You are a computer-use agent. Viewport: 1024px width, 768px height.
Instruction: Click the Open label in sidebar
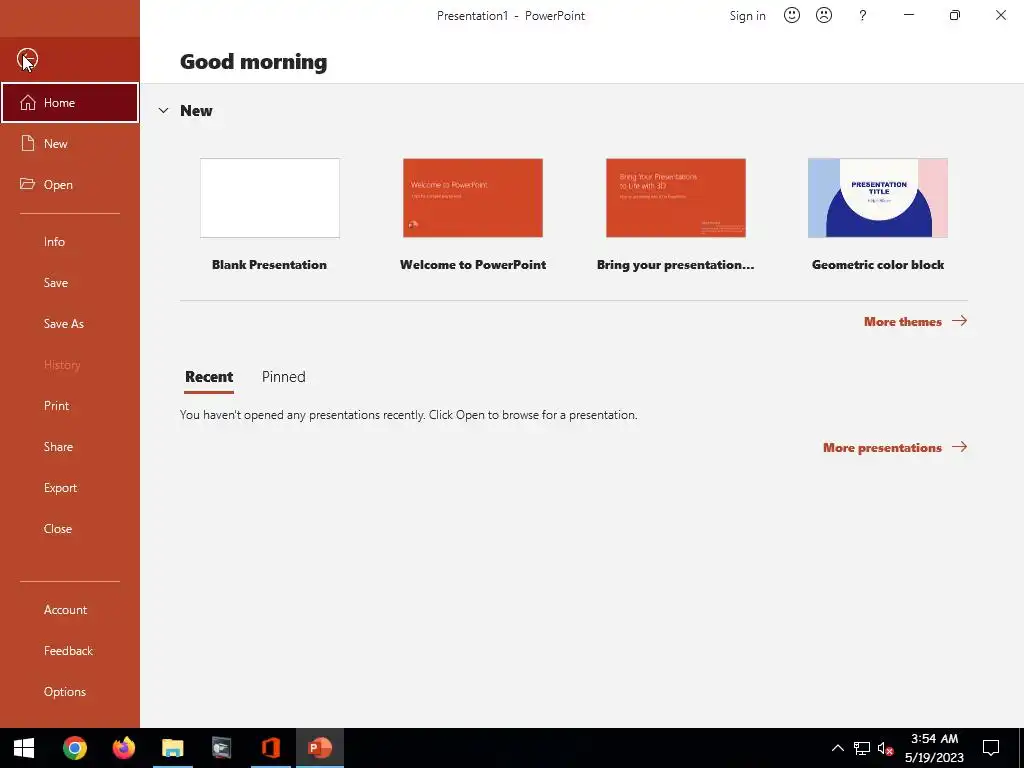coord(58,185)
